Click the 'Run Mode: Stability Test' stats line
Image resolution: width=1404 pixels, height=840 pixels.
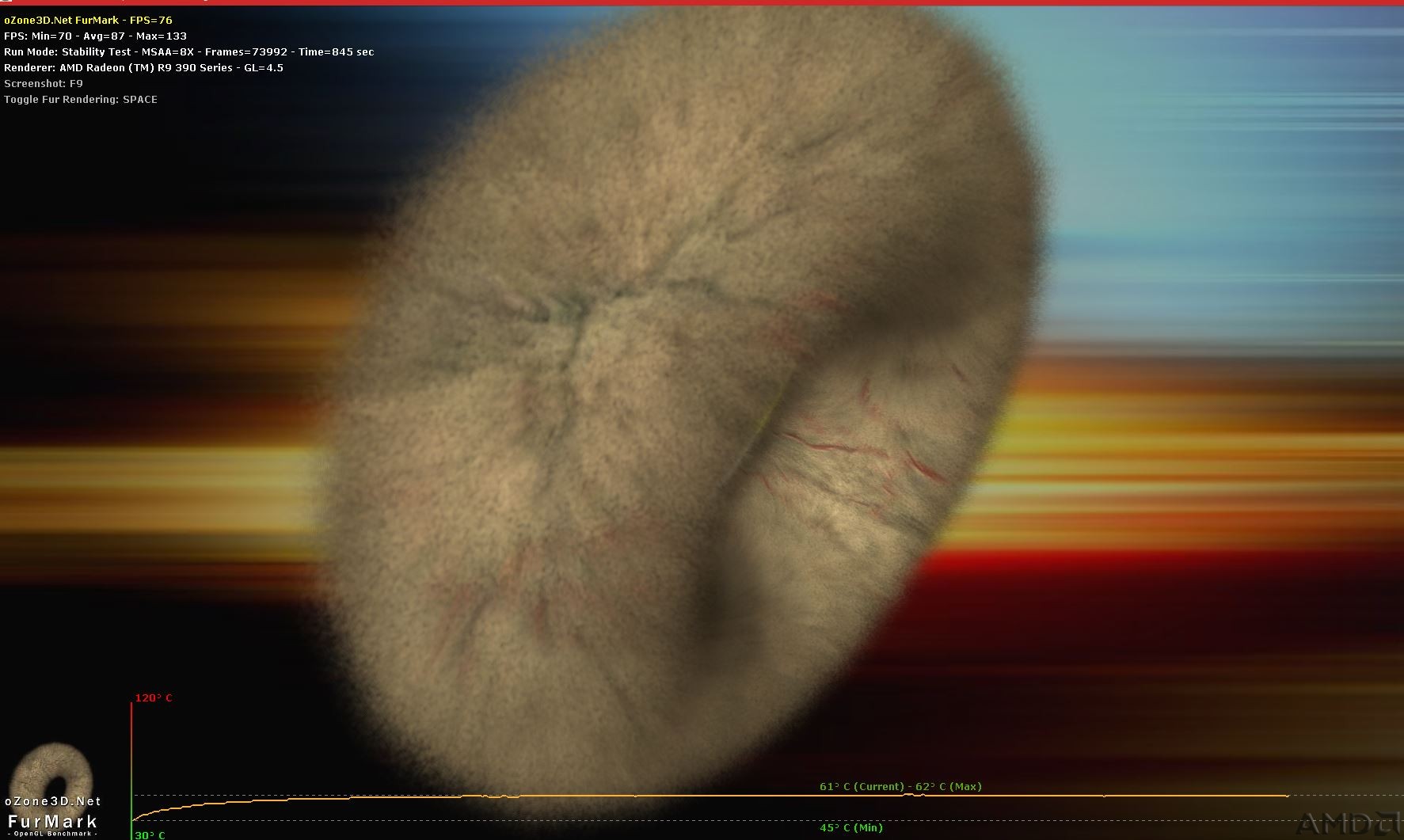(188, 52)
